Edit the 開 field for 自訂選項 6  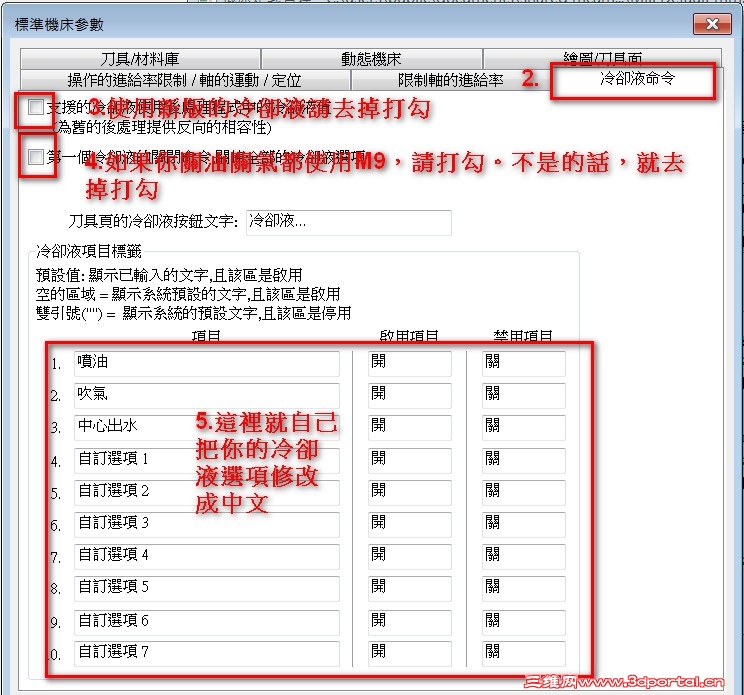click(409, 622)
